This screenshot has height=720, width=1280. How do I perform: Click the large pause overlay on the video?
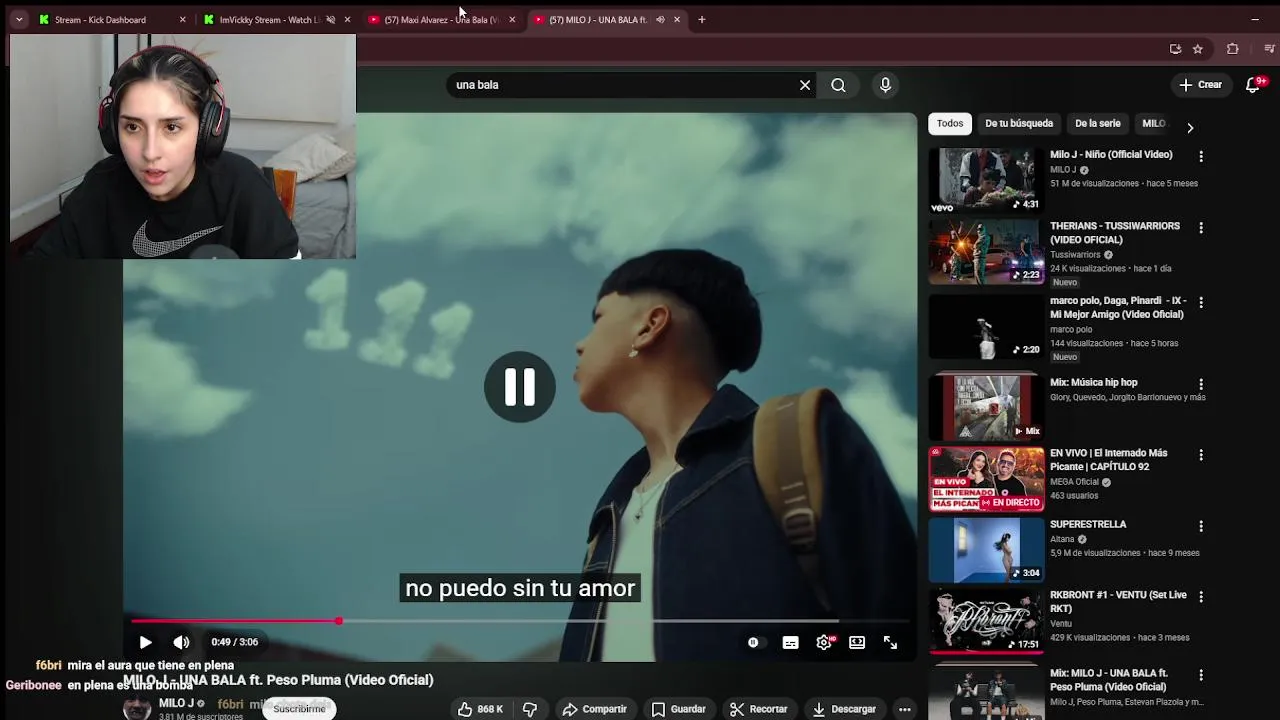coord(520,387)
